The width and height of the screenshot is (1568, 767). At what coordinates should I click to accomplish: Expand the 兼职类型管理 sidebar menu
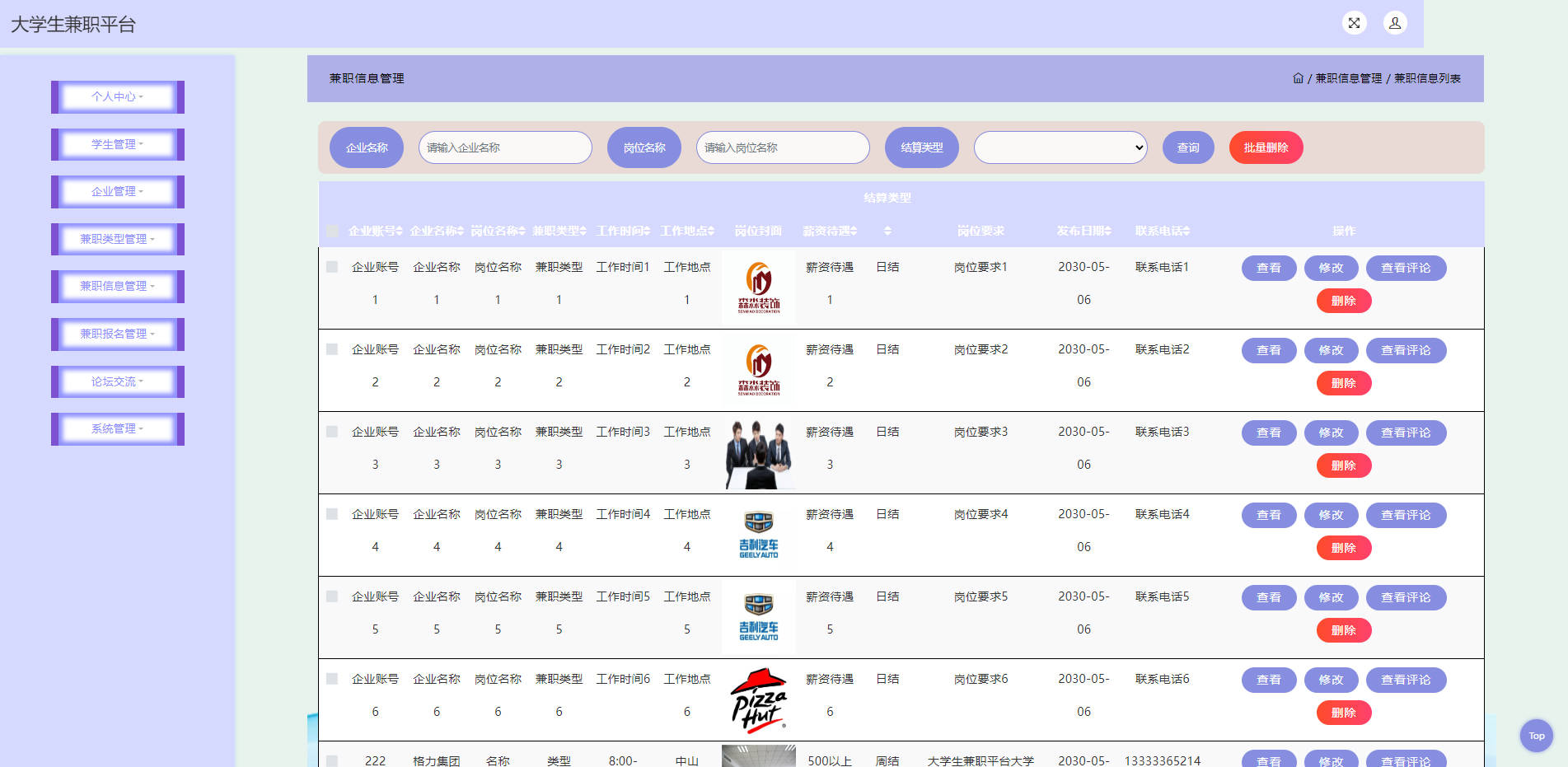click(117, 239)
